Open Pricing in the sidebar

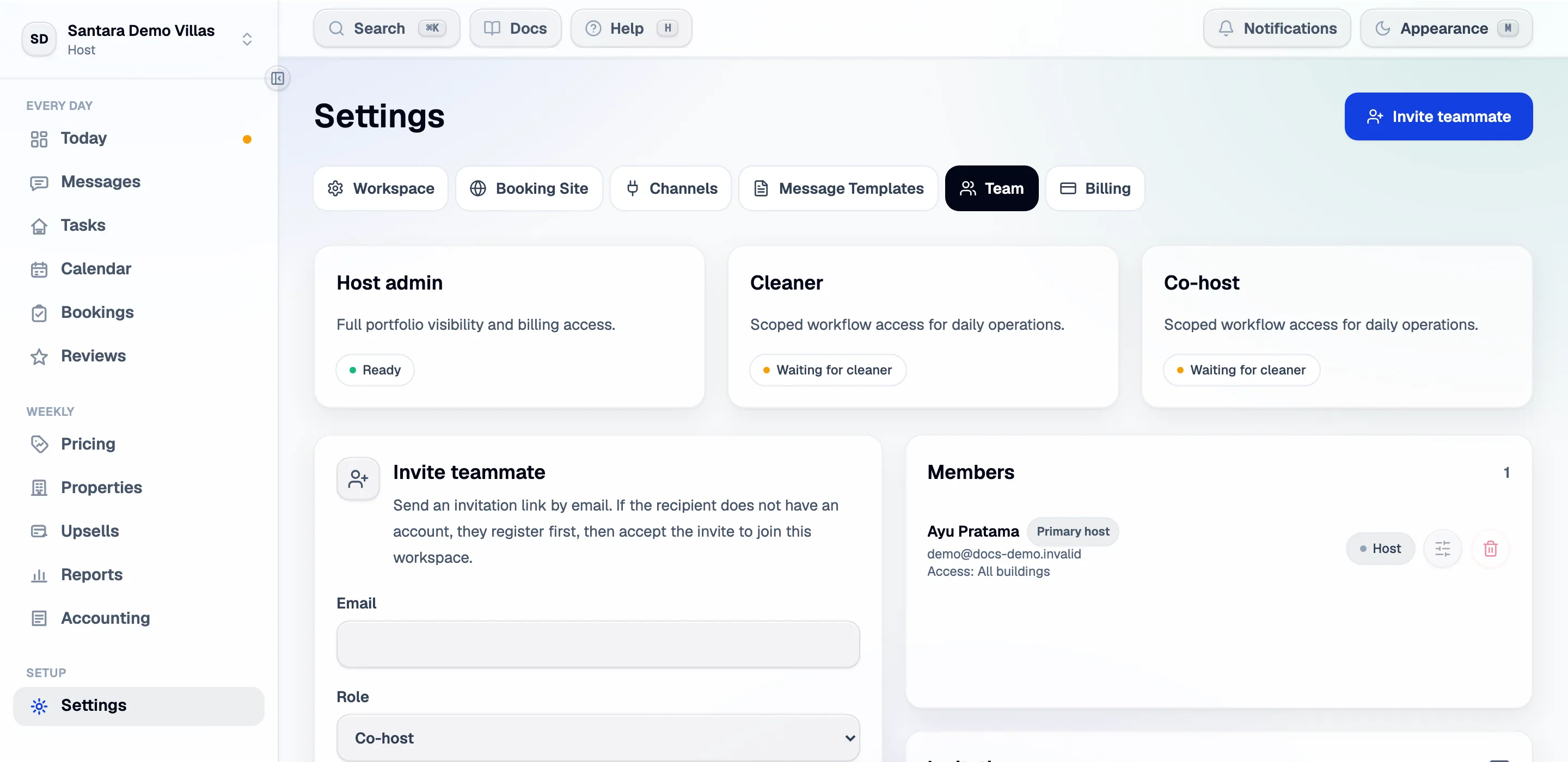pyautogui.click(x=139, y=444)
